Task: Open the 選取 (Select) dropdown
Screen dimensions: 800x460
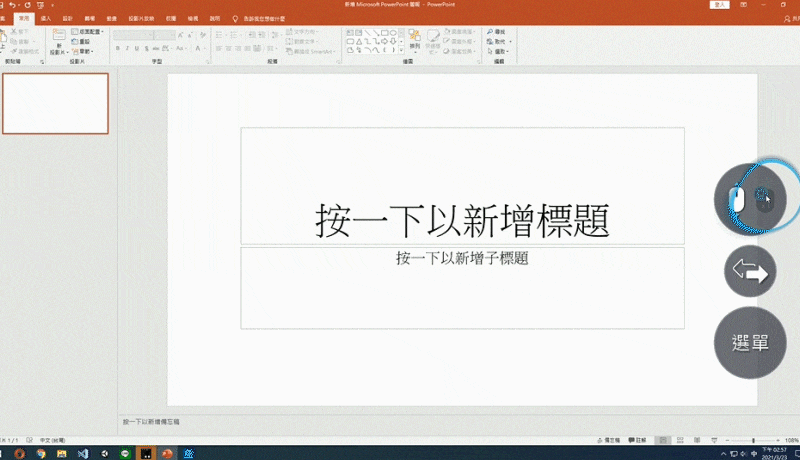Action: [x=499, y=51]
